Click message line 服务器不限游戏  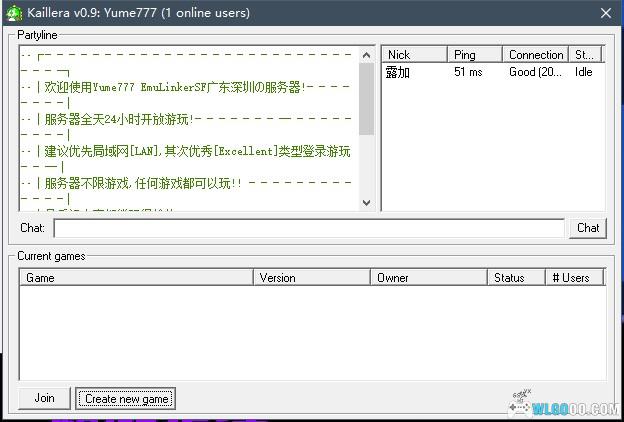click(x=143, y=184)
